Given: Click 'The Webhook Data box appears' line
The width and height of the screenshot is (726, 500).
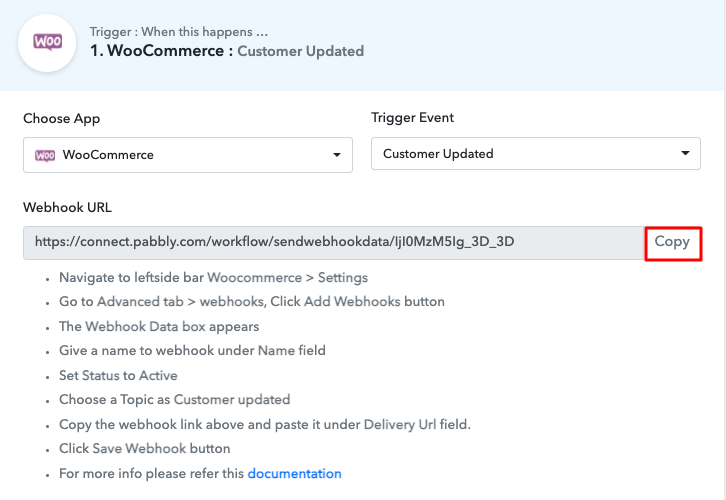Looking at the screenshot, I should point(159,327).
